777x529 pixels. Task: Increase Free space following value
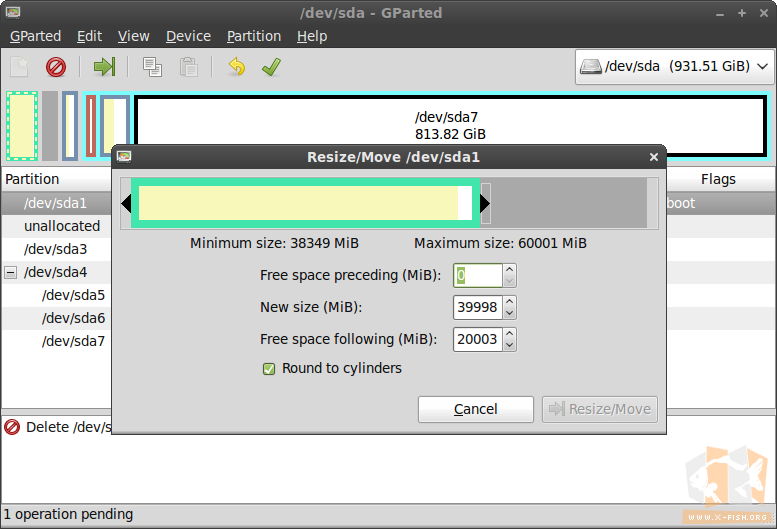pos(509,334)
